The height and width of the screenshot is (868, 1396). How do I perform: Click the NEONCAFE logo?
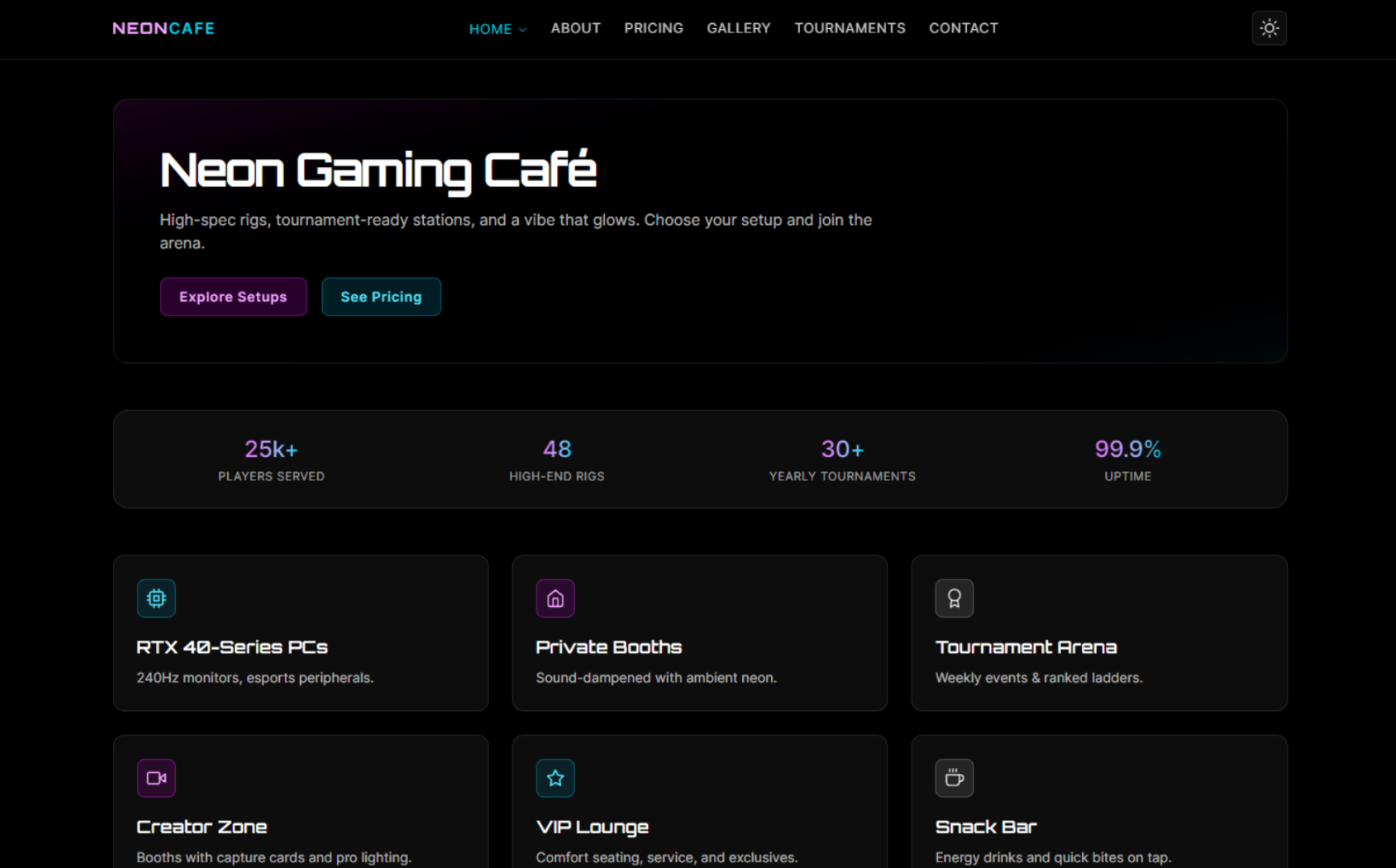pyautogui.click(x=163, y=28)
